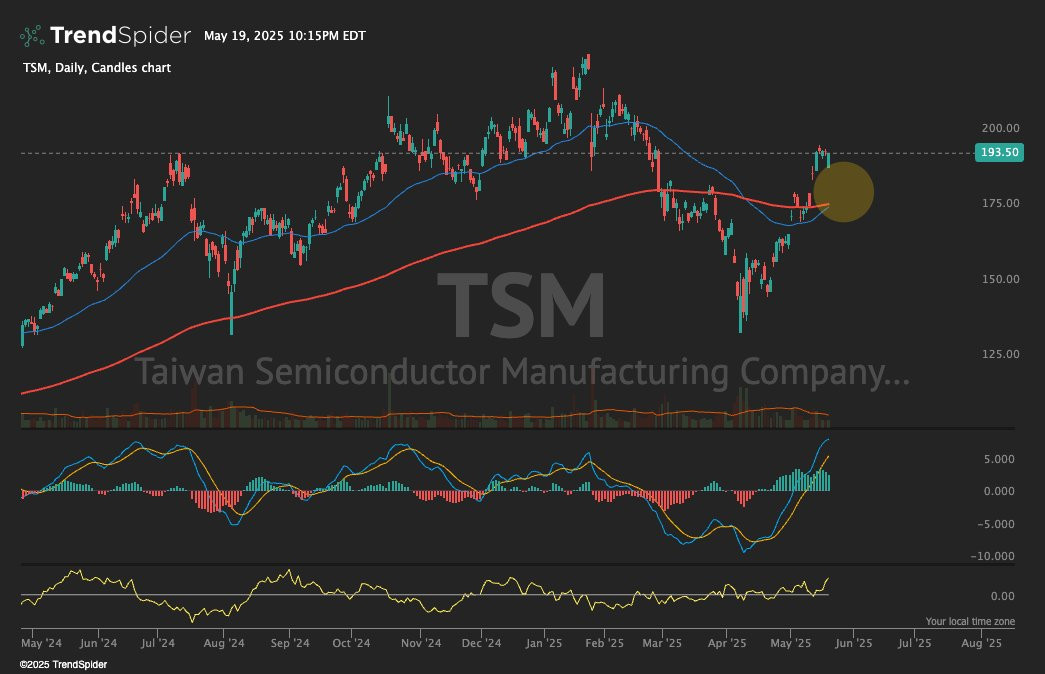
Task: Click the Your local time zone note
Action: [970, 621]
